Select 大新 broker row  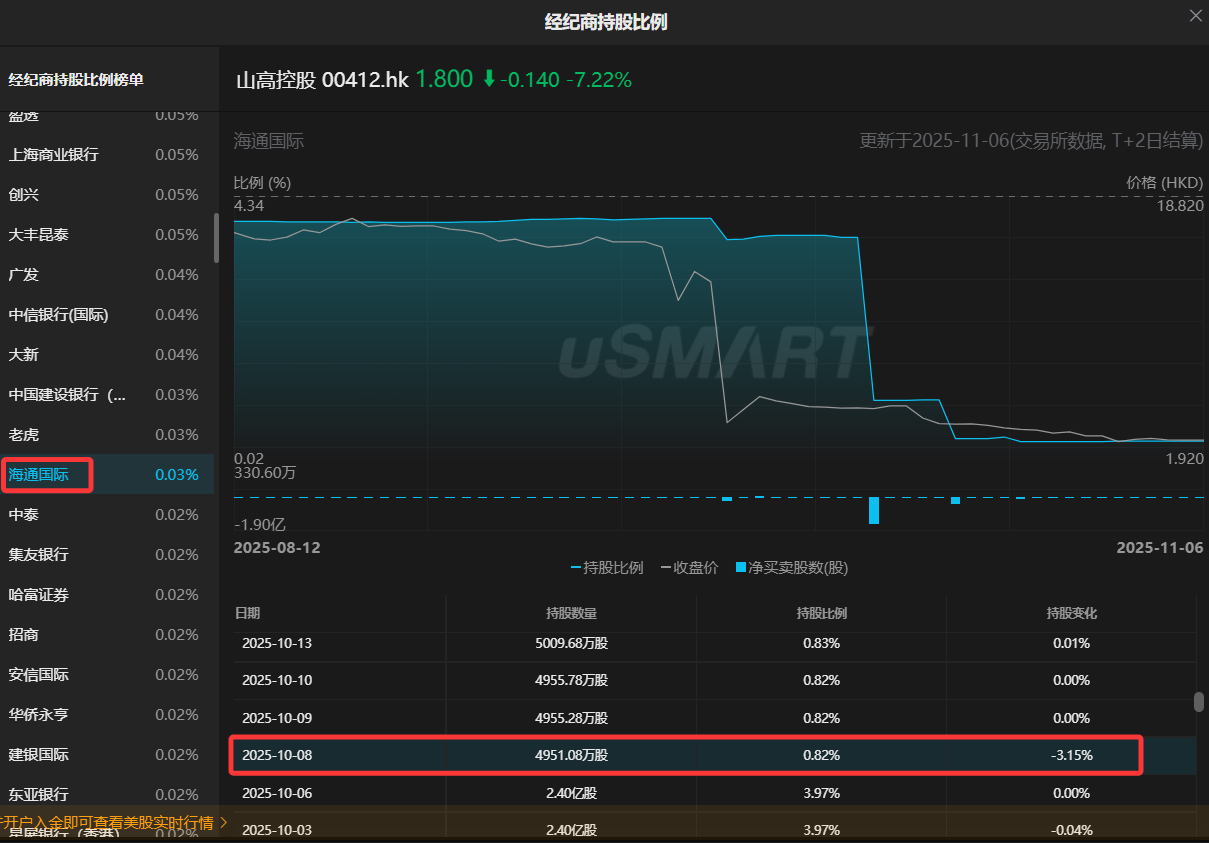coord(107,355)
